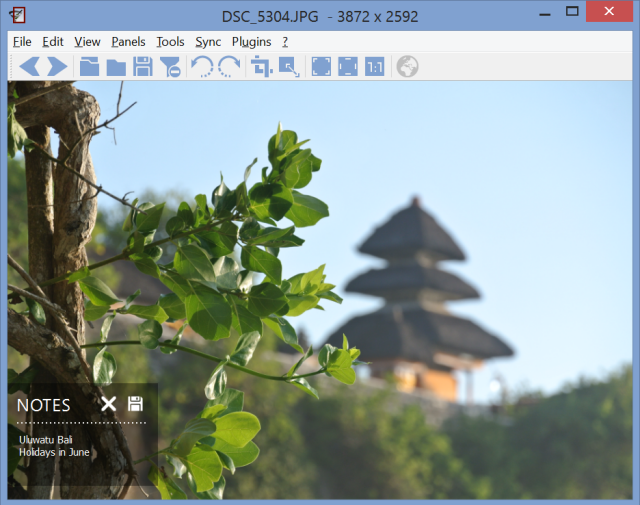The image size is (640, 505).
Task: Open the resize image tool
Action: pyautogui.click(x=289, y=66)
